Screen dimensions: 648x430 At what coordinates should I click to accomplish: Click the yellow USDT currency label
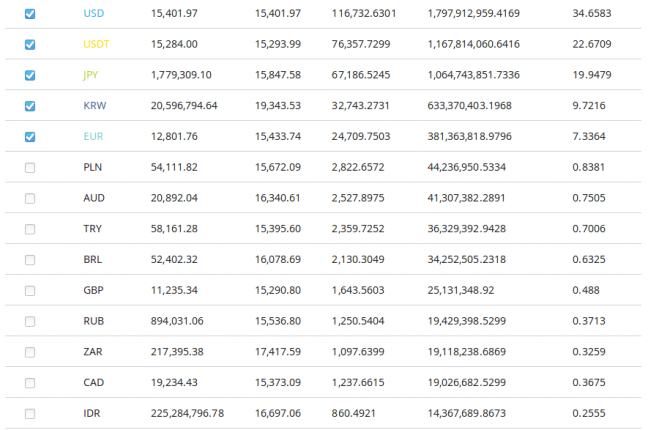point(97,44)
